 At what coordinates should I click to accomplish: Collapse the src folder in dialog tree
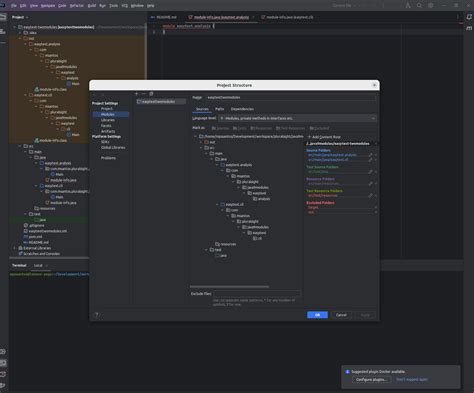(201, 148)
